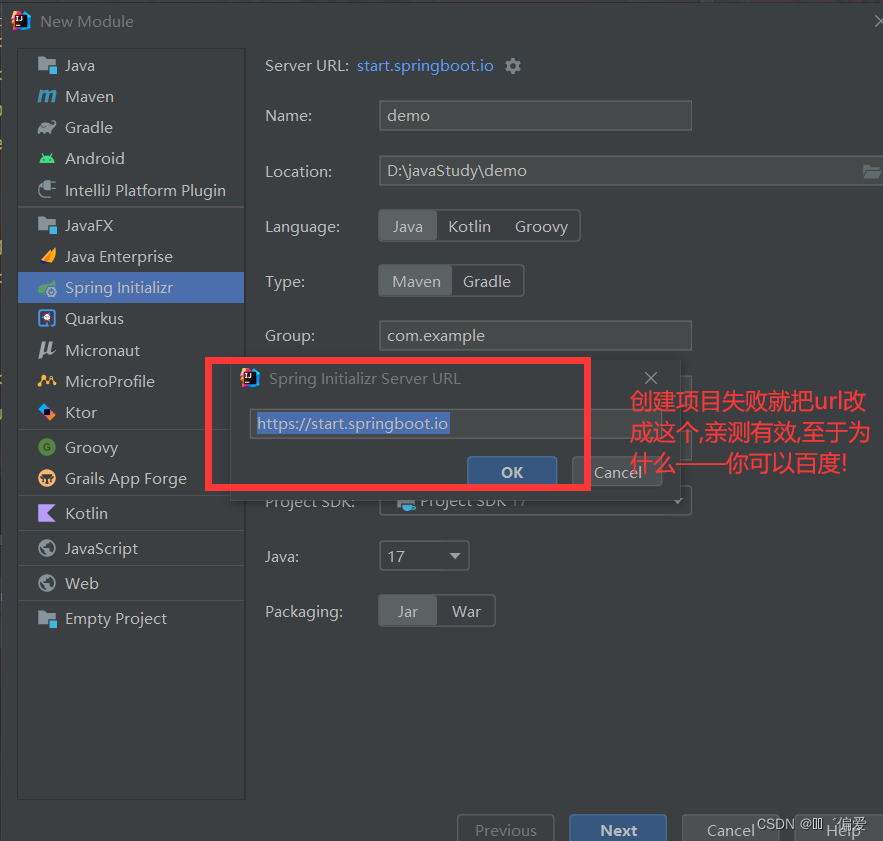This screenshot has height=841, width=883.
Task: Click the Quarkus icon
Action: click(47, 318)
